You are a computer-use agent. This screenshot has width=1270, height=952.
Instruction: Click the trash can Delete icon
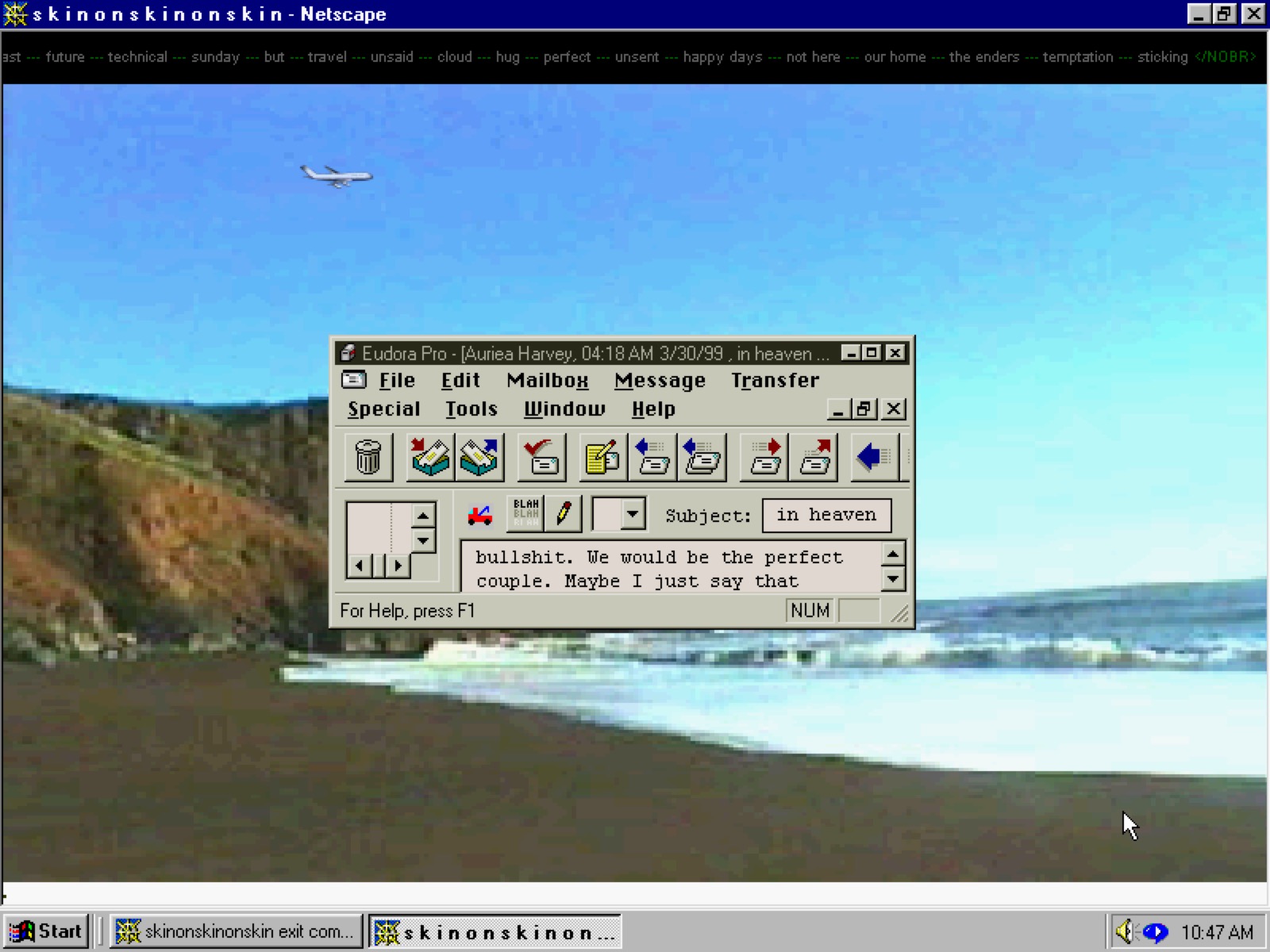(x=368, y=457)
